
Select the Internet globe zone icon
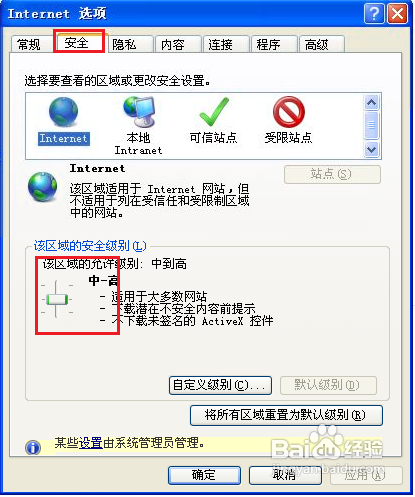click(63, 112)
